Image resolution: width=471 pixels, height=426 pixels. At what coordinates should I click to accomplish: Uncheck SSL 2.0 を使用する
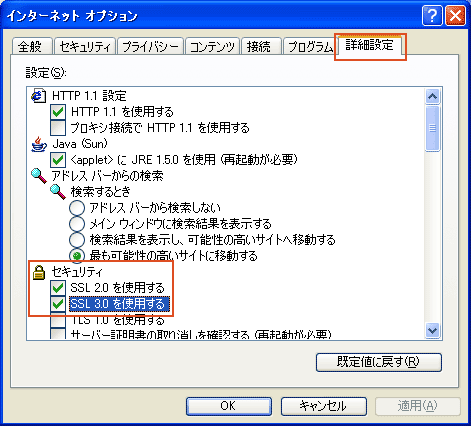58,288
